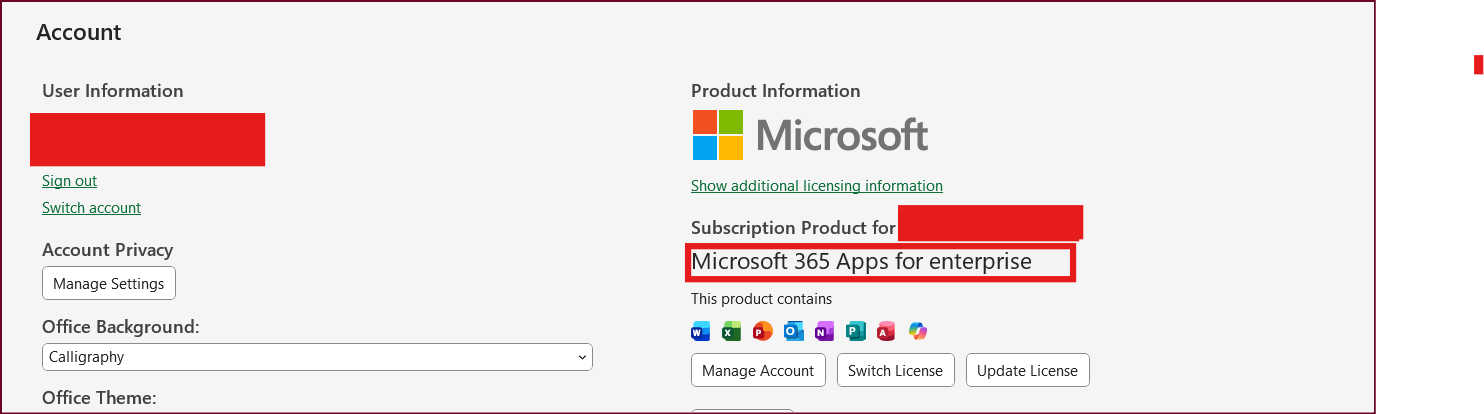This screenshot has height=414, width=1484.
Task: Click the PowerPoint app icon
Action: 763,331
